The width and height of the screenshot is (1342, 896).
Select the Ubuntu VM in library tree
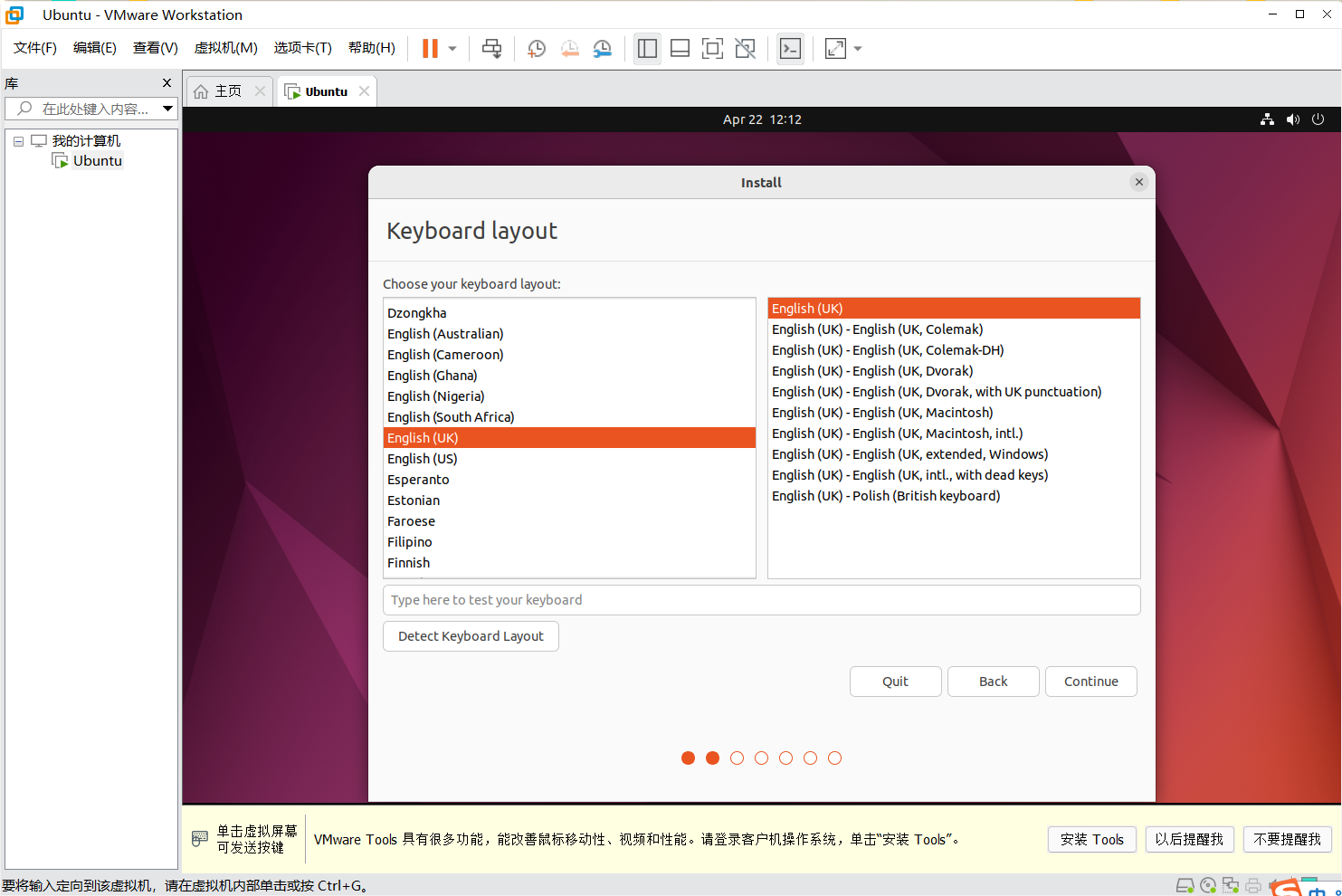pyautogui.click(x=97, y=161)
